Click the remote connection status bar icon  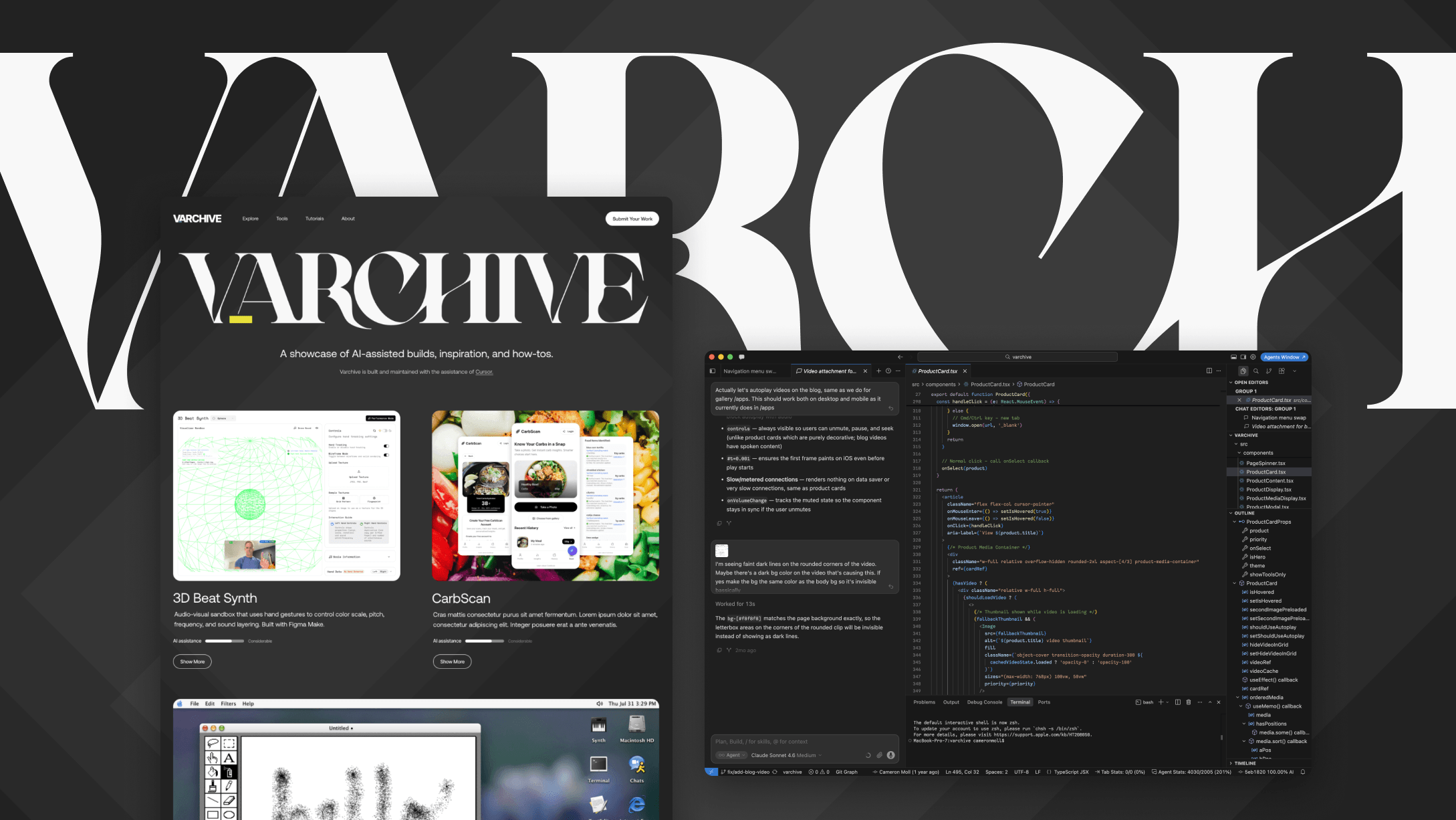(x=711, y=772)
